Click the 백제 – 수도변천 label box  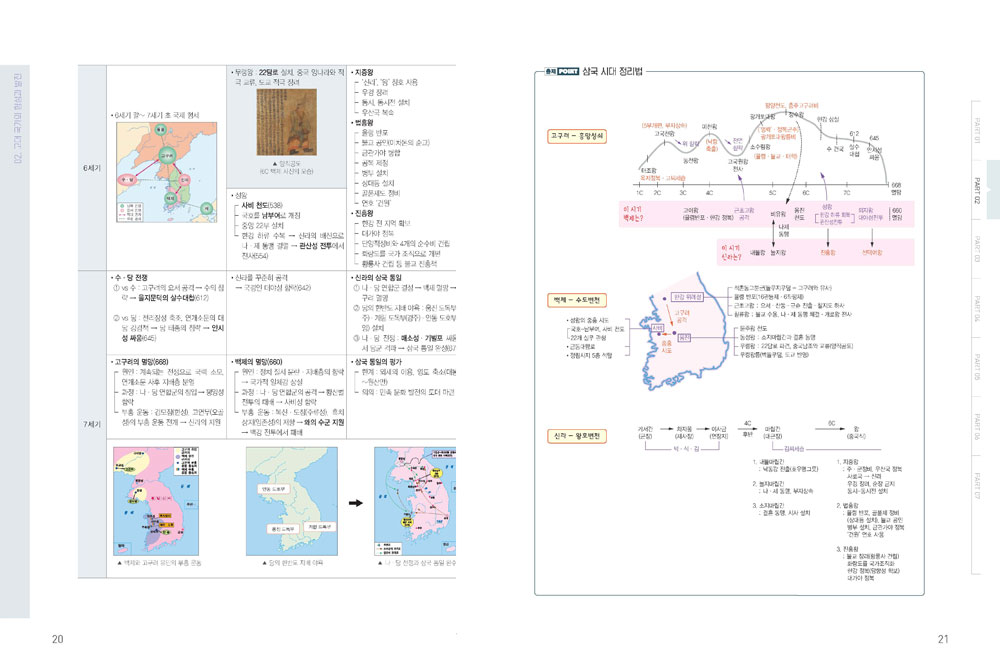click(x=577, y=300)
